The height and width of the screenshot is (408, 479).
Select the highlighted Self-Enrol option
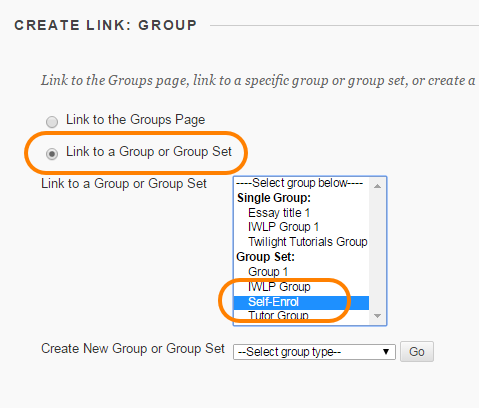301,302
